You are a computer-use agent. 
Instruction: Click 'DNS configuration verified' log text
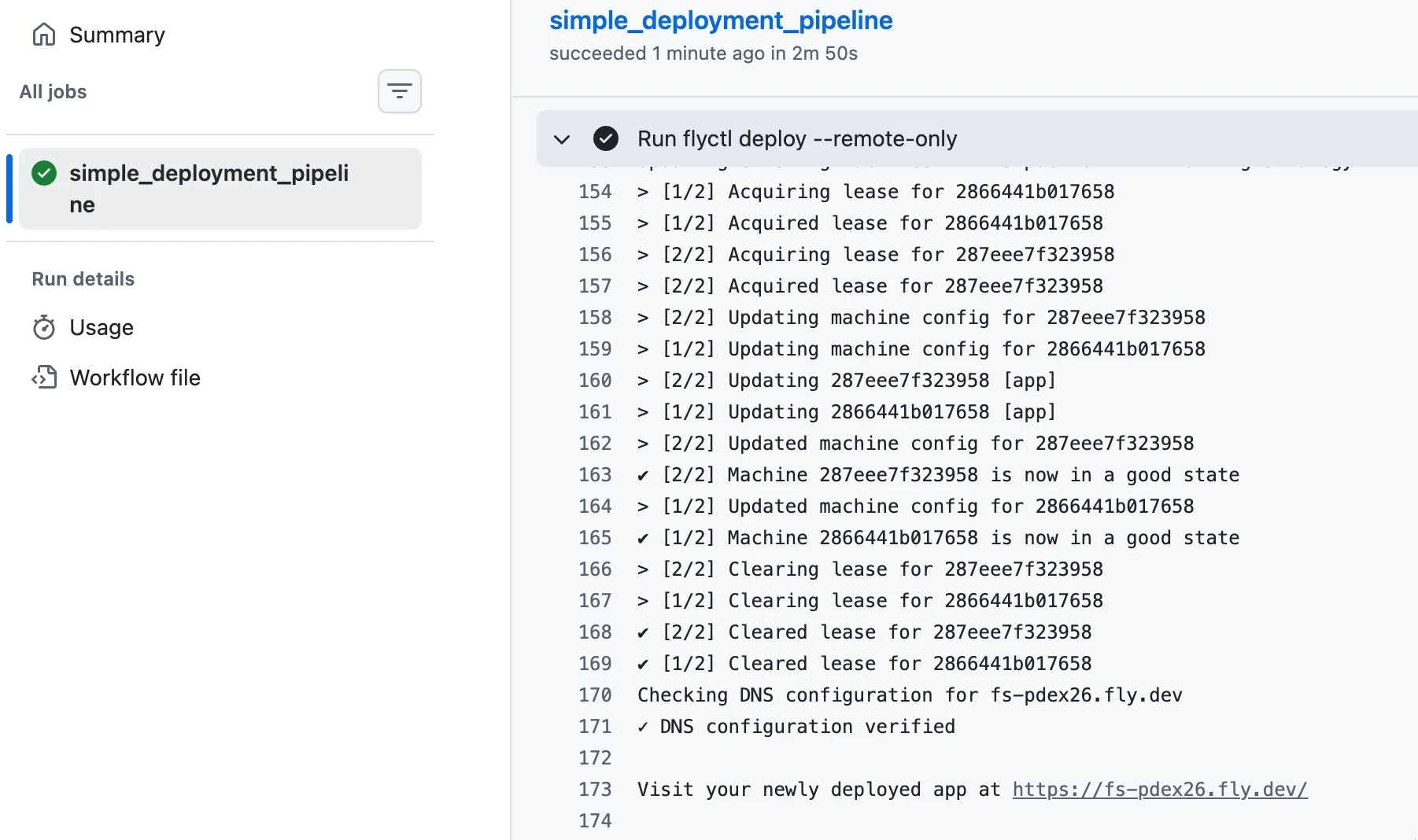807,727
